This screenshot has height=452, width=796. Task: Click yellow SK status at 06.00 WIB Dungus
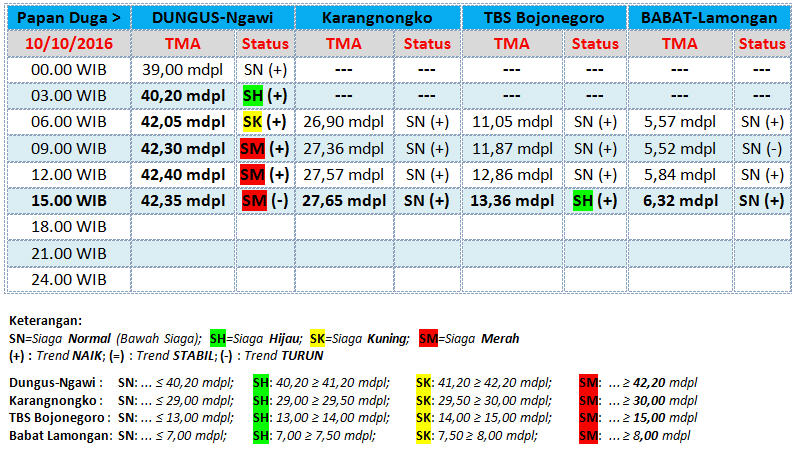click(x=253, y=121)
